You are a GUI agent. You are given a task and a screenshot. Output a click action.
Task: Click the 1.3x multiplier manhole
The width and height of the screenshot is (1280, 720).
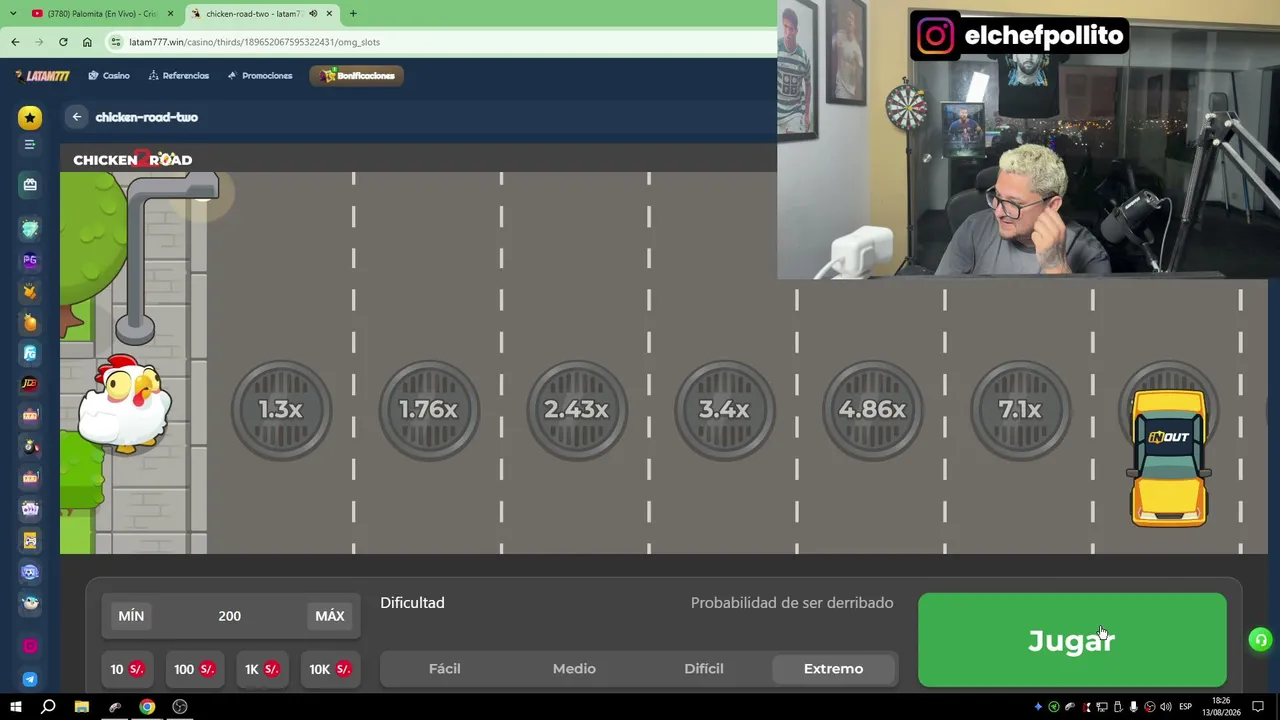[281, 410]
